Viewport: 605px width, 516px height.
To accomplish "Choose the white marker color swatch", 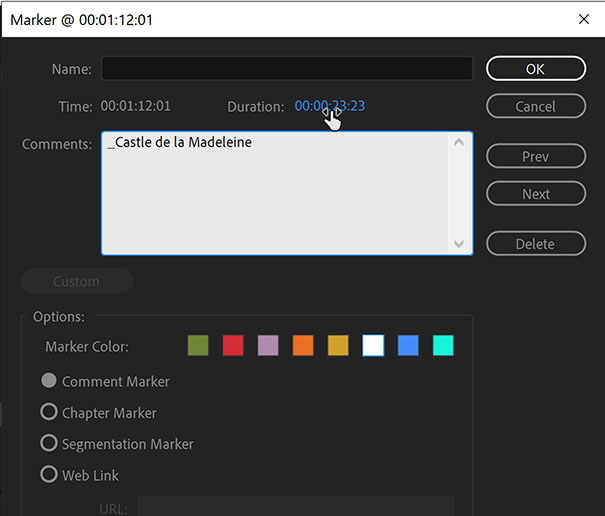I will (373, 346).
